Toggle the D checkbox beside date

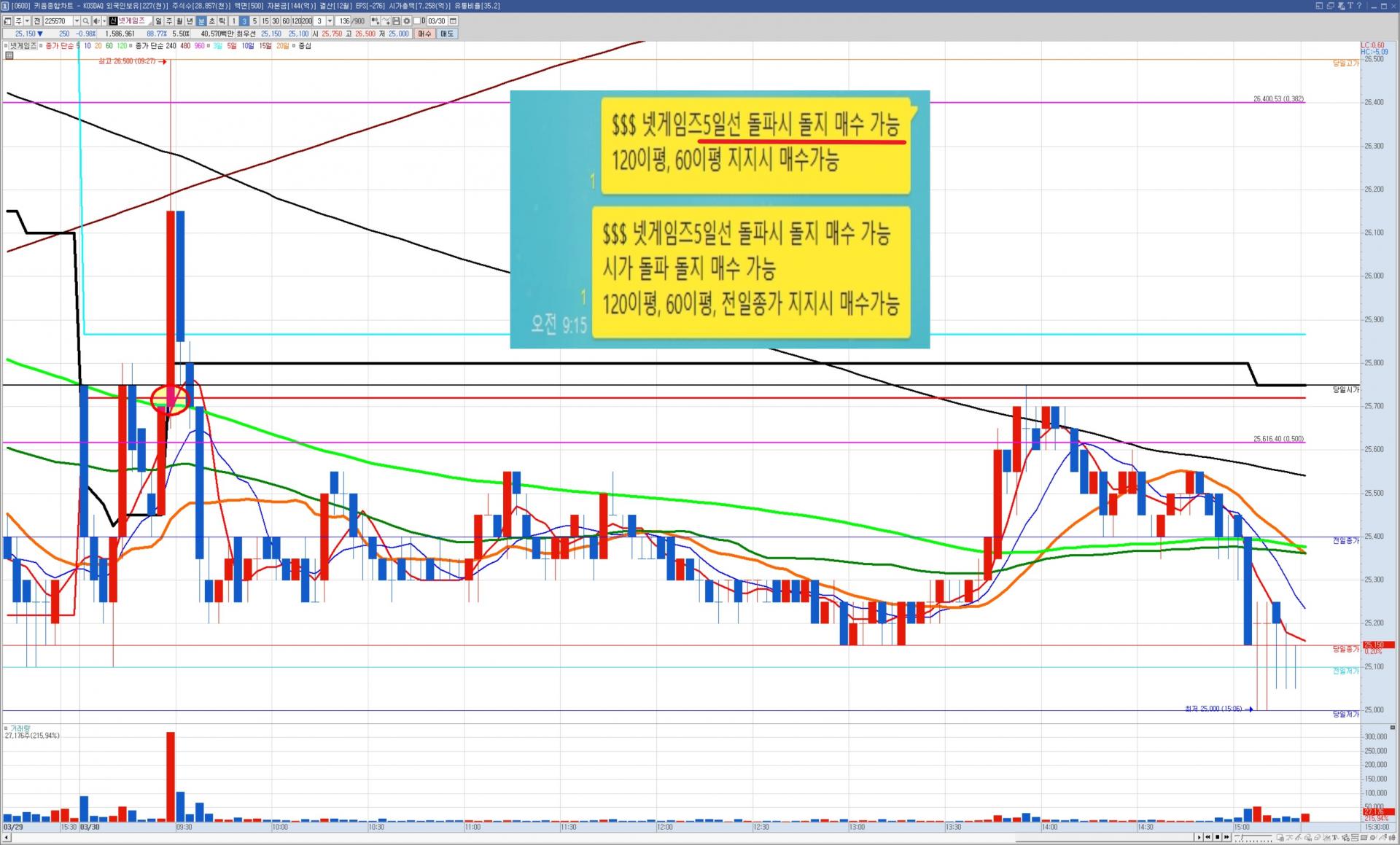(417, 21)
